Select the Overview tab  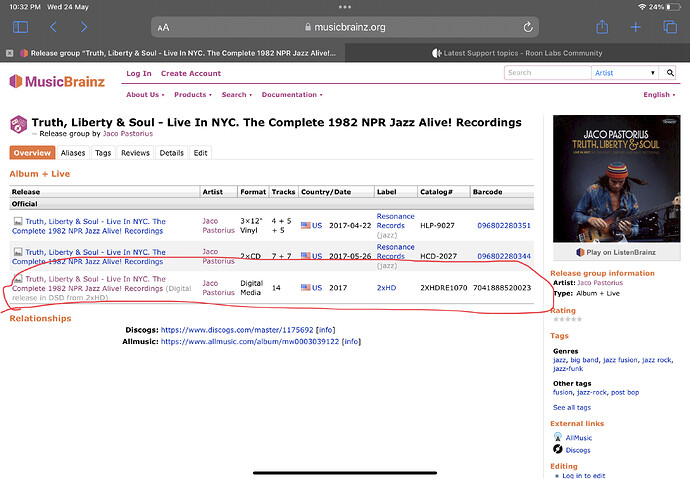click(x=32, y=153)
